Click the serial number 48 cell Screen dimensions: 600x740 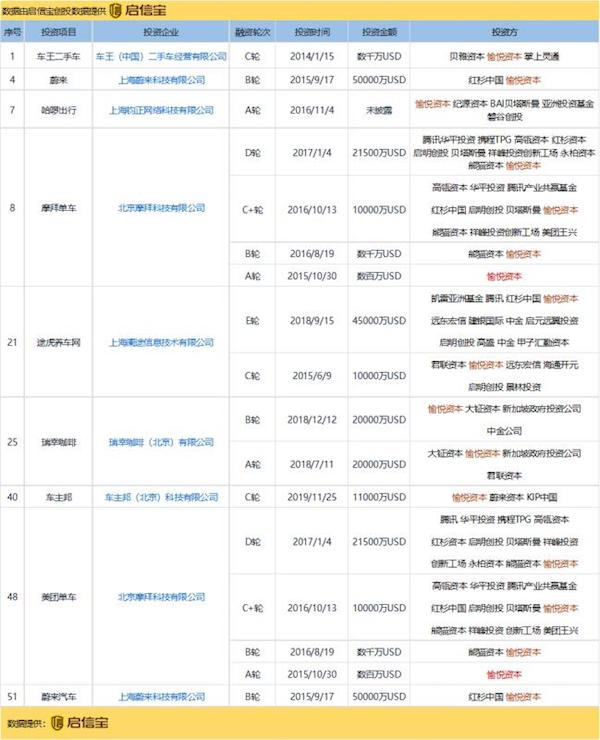pyautogui.click(x=12, y=597)
